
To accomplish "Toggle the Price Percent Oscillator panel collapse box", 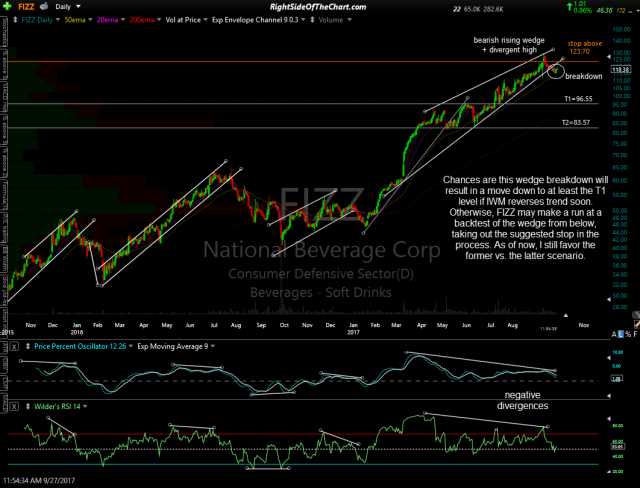I will (x=16, y=344).
